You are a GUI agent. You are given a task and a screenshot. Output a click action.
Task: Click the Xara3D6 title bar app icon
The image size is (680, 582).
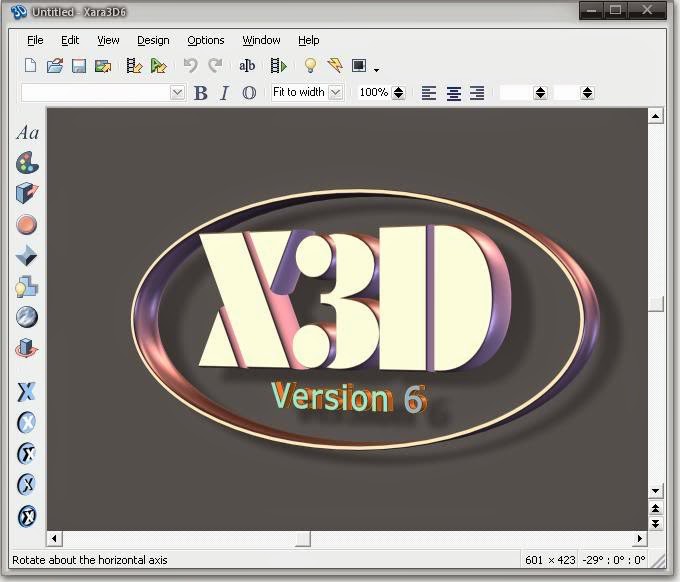[x=19, y=12]
